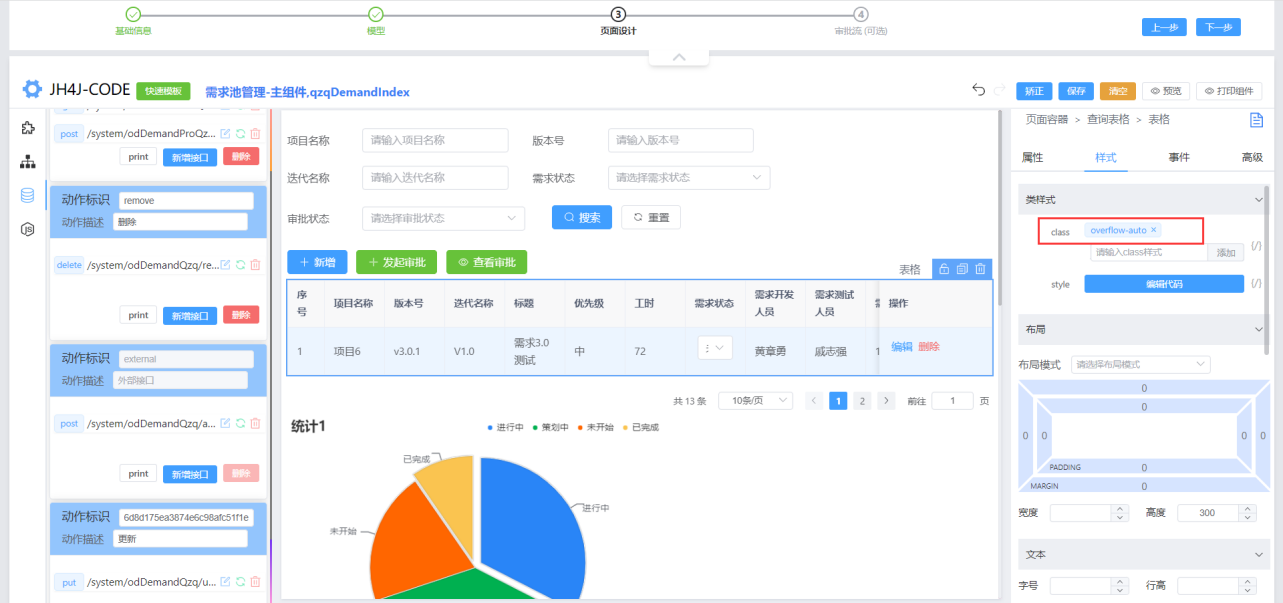This screenshot has height=603, width=1283.
Task: Click the 保存 button
Action: tap(1076, 91)
